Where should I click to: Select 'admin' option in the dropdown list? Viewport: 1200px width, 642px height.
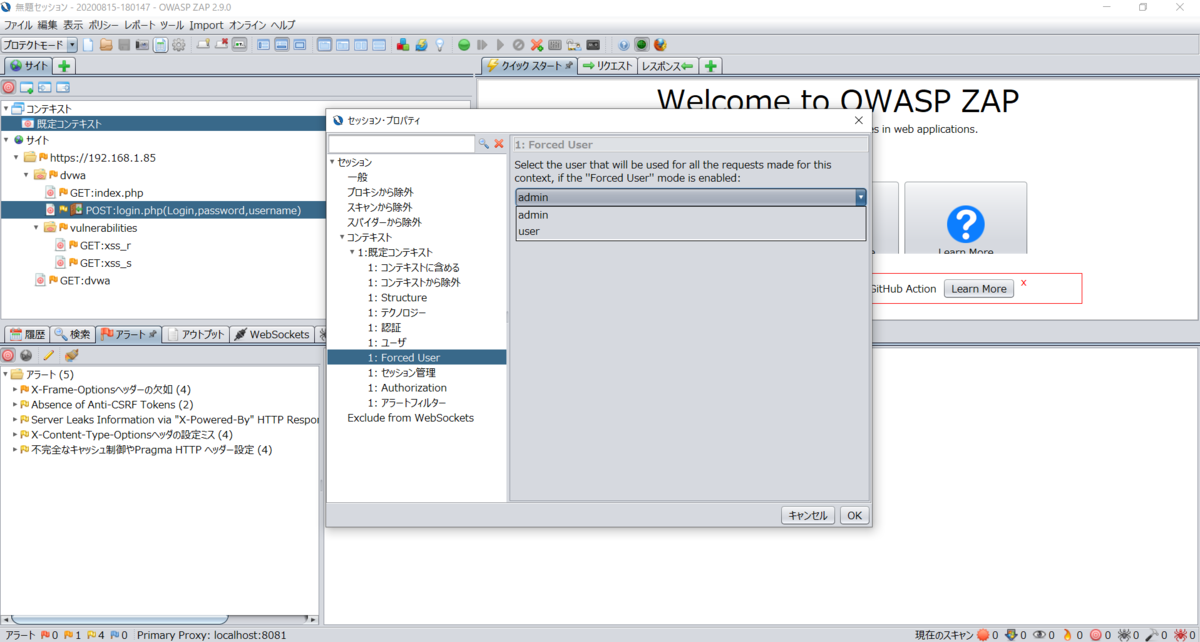pyautogui.click(x=690, y=215)
